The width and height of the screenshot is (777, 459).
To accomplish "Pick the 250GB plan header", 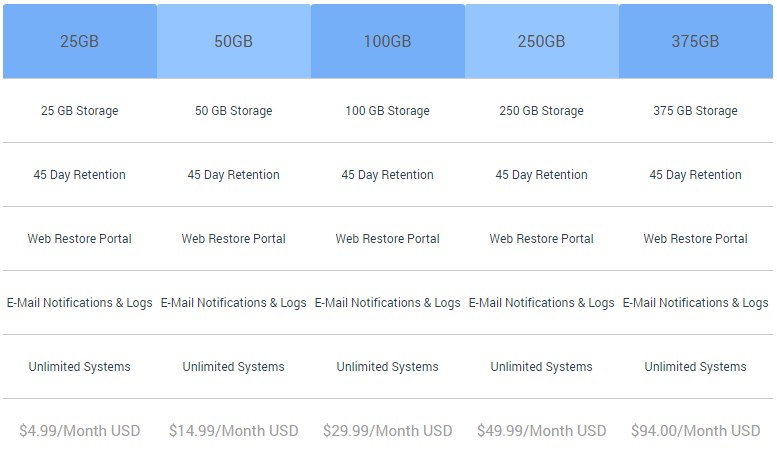I will (x=542, y=41).
